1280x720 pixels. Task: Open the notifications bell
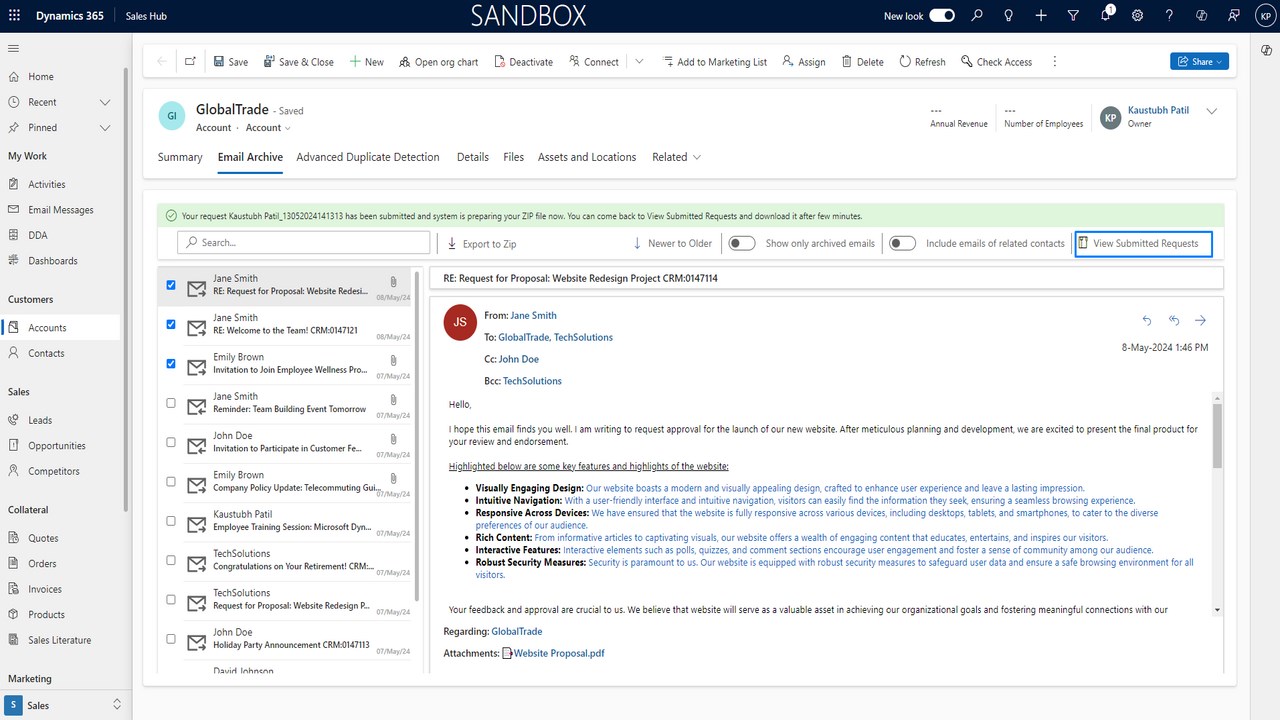1105,16
